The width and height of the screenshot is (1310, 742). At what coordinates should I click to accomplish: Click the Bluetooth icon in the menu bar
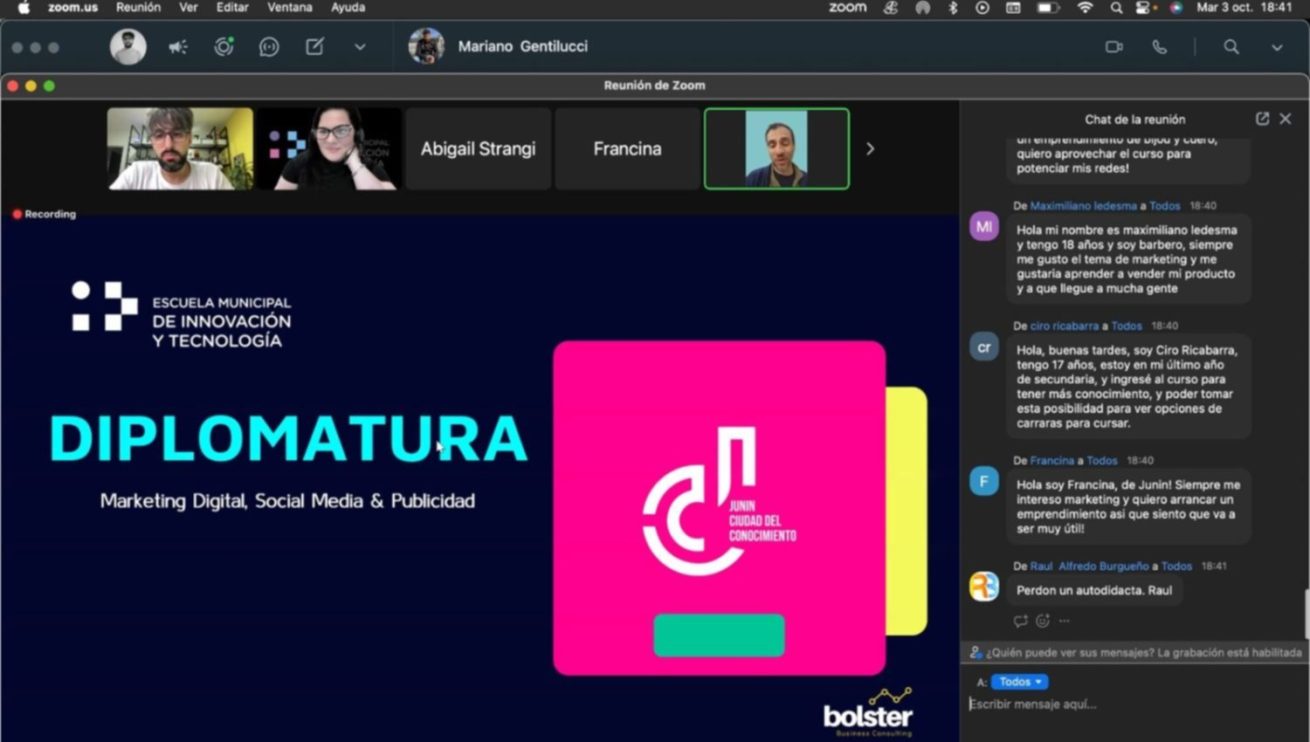pyautogui.click(x=953, y=7)
